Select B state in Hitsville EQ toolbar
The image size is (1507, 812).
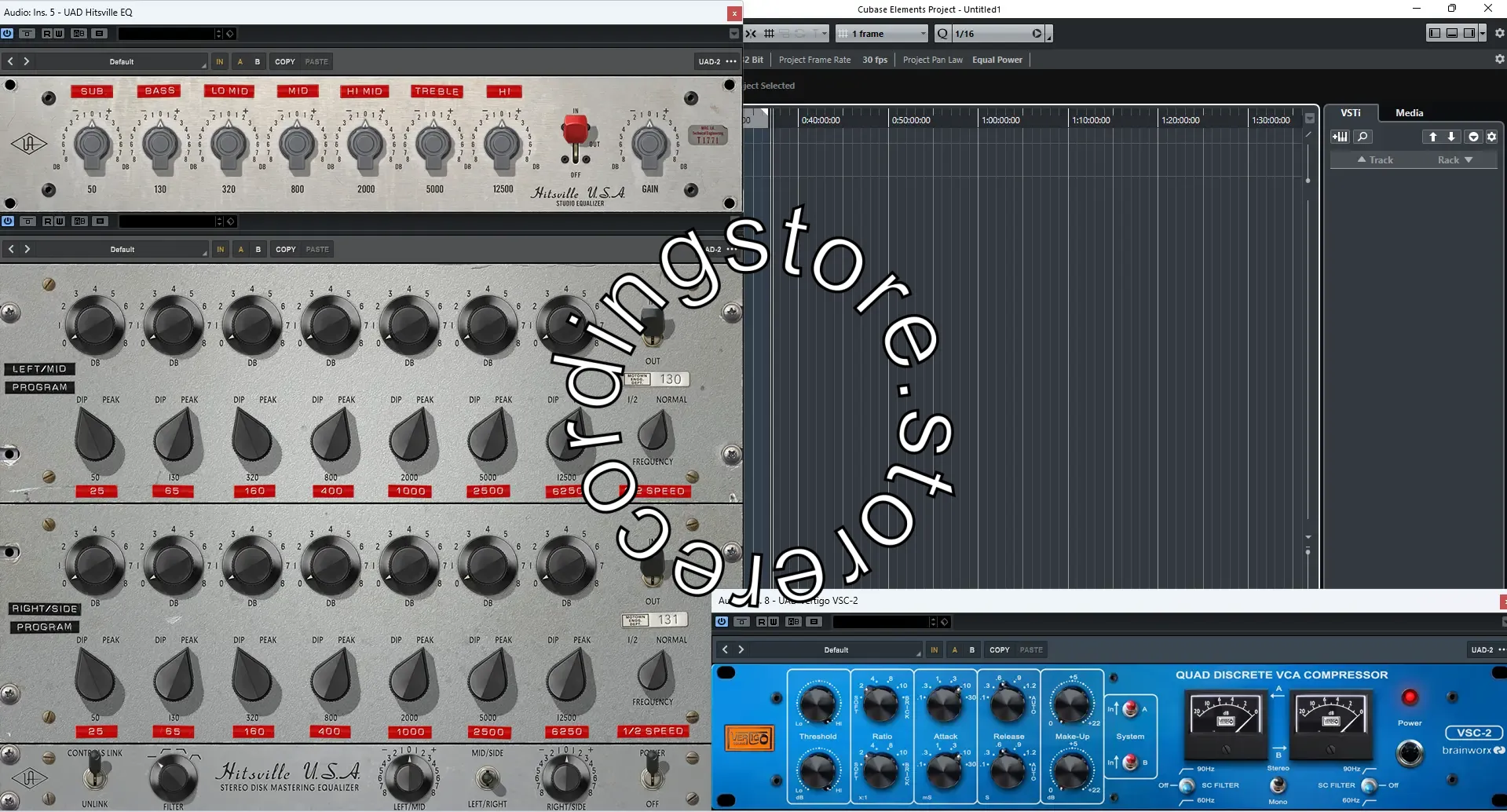click(258, 61)
